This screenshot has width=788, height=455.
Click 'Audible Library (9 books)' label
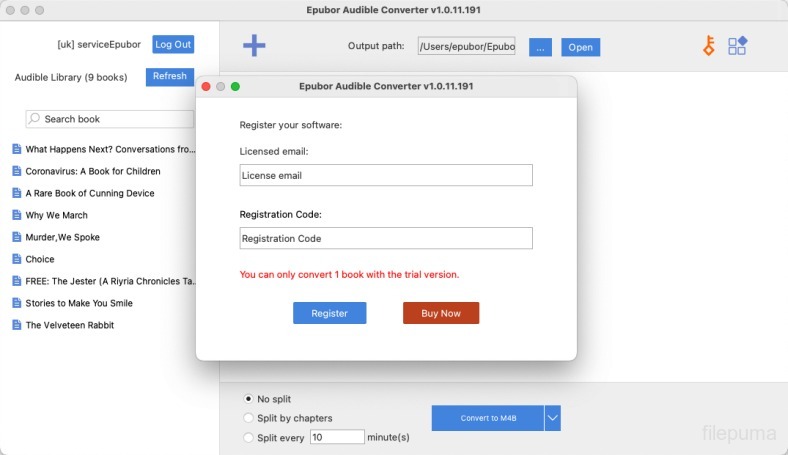coord(71,77)
